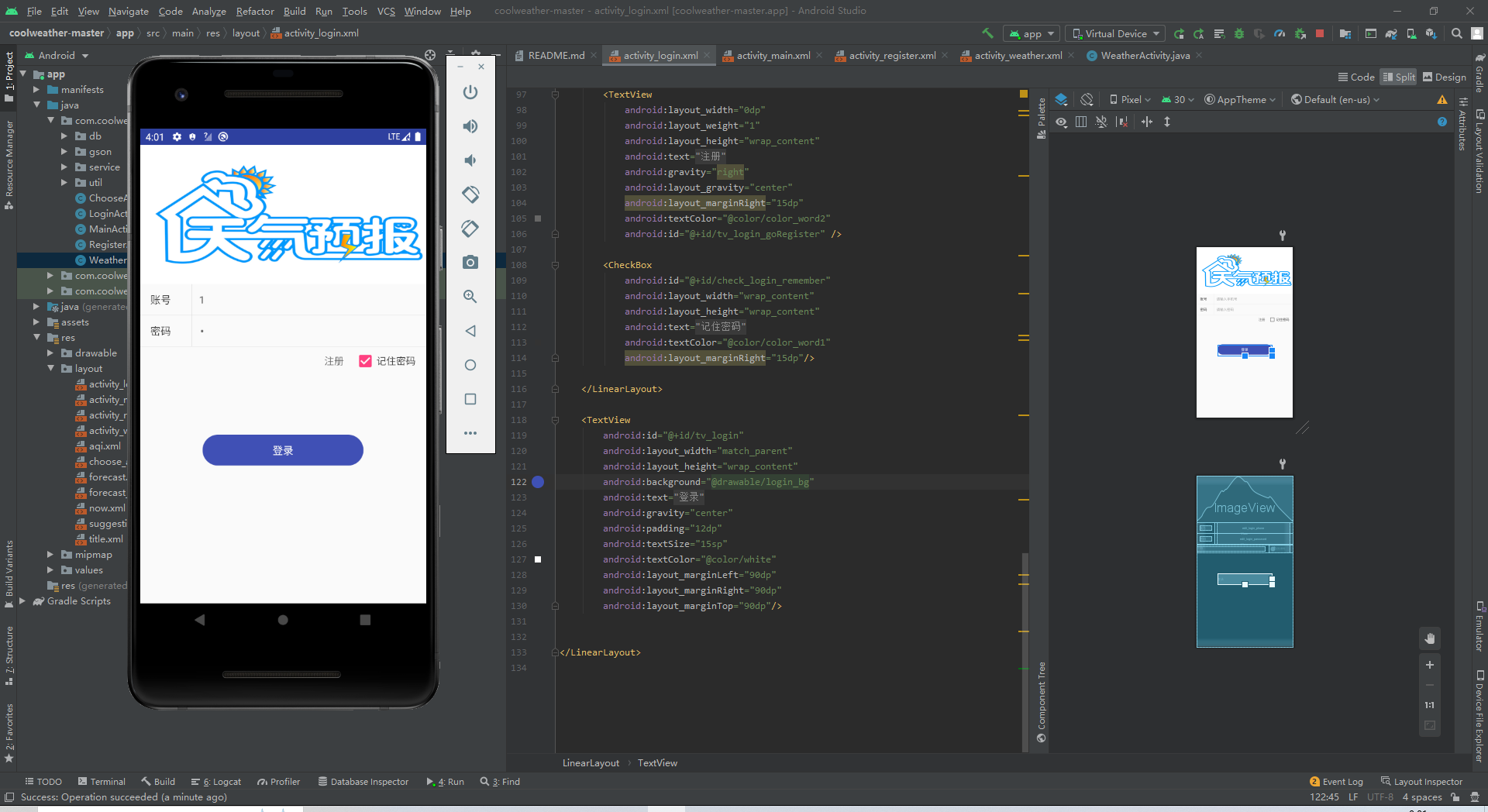Open the AppTheme dropdown

1240,100
